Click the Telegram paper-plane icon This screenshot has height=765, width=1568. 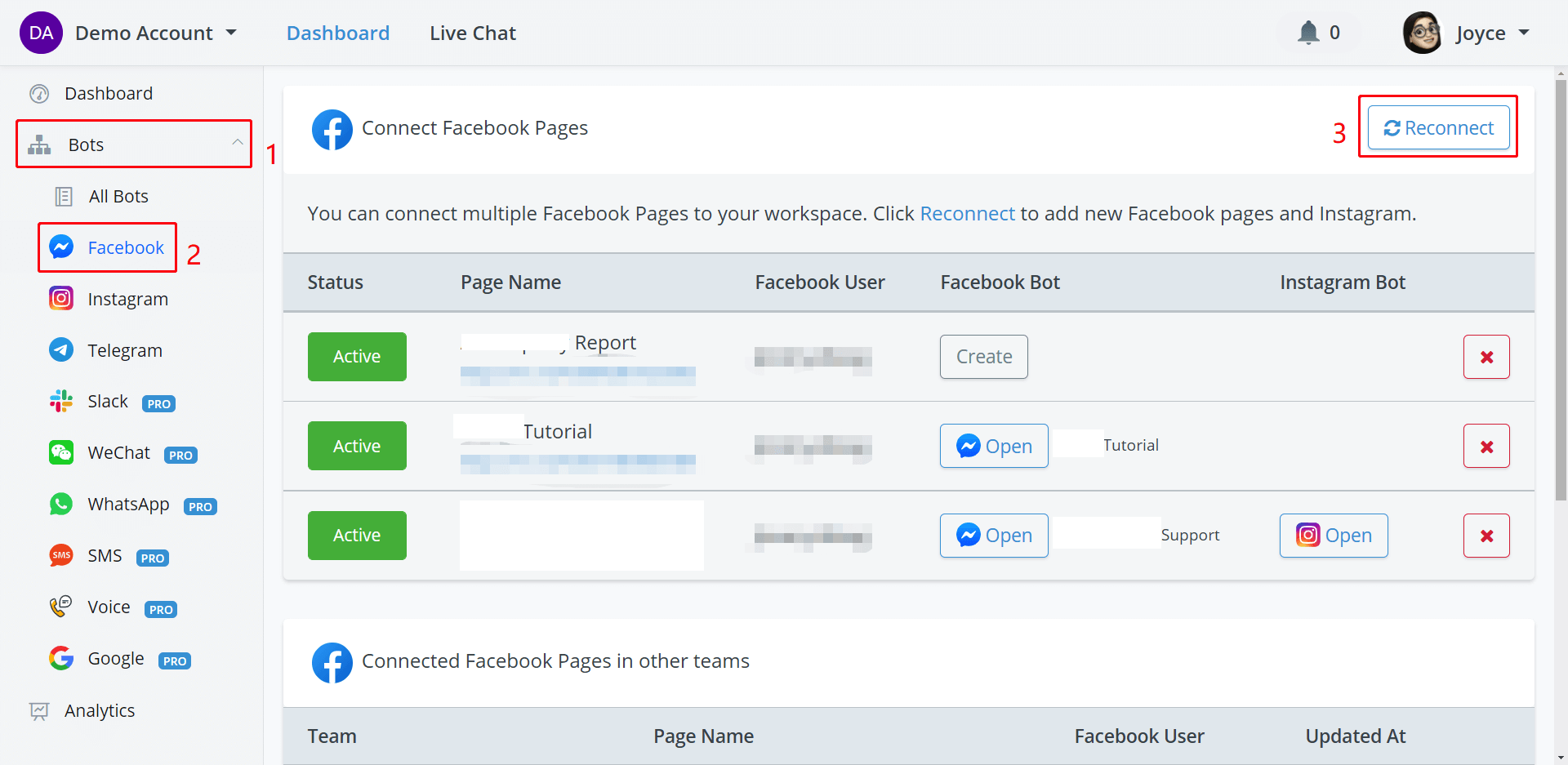click(x=61, y=349)
